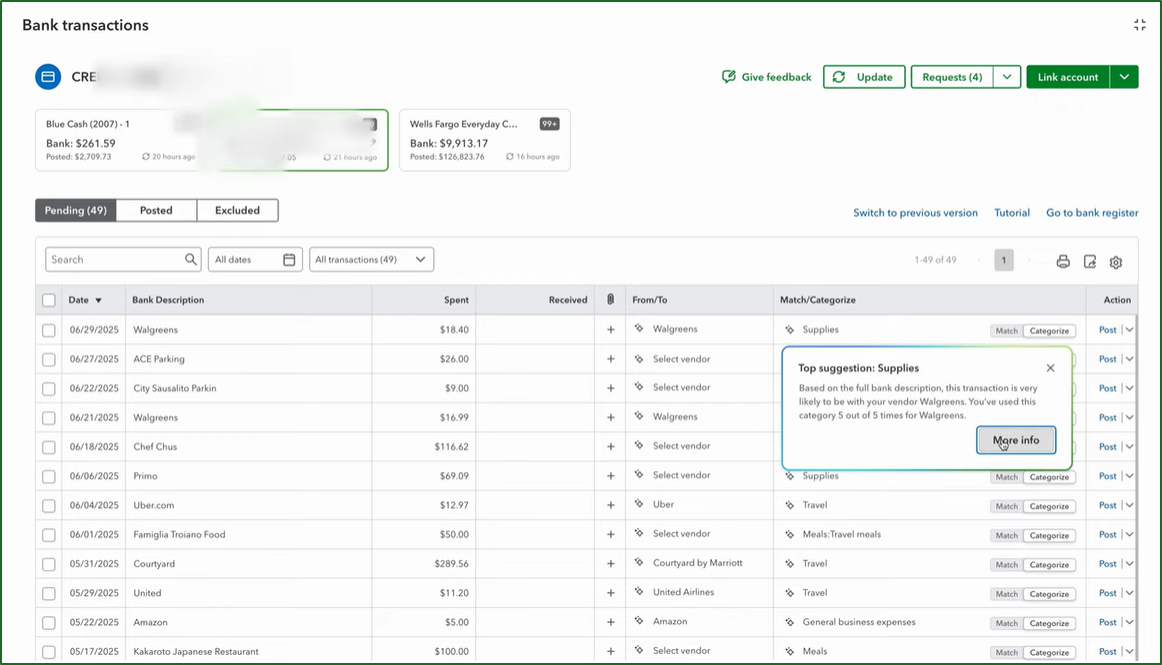Expand Post options arrow for Courtyard row
The width and height of the screenshot is (1162, 665).
tap(1129, 564)
